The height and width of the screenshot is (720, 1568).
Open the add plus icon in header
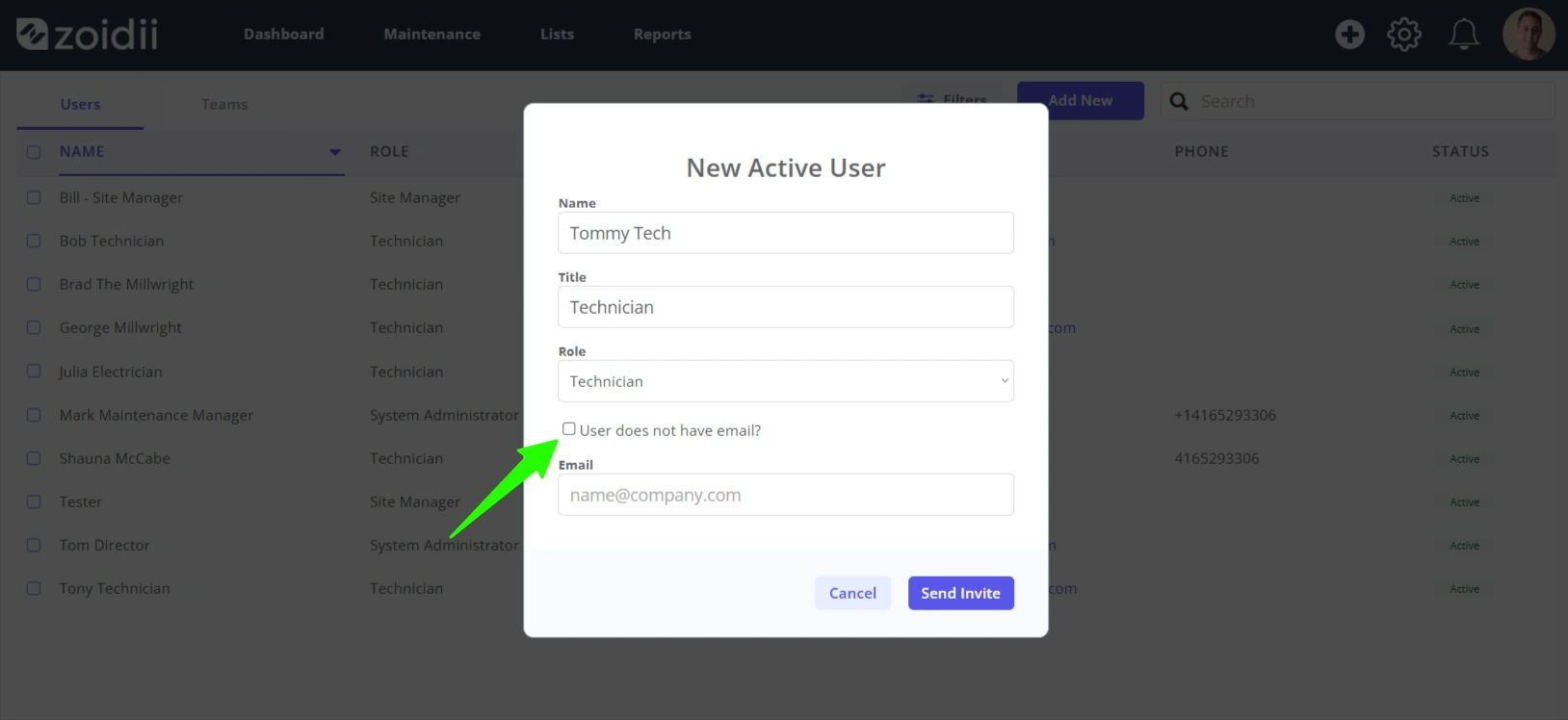[1349, 35]
